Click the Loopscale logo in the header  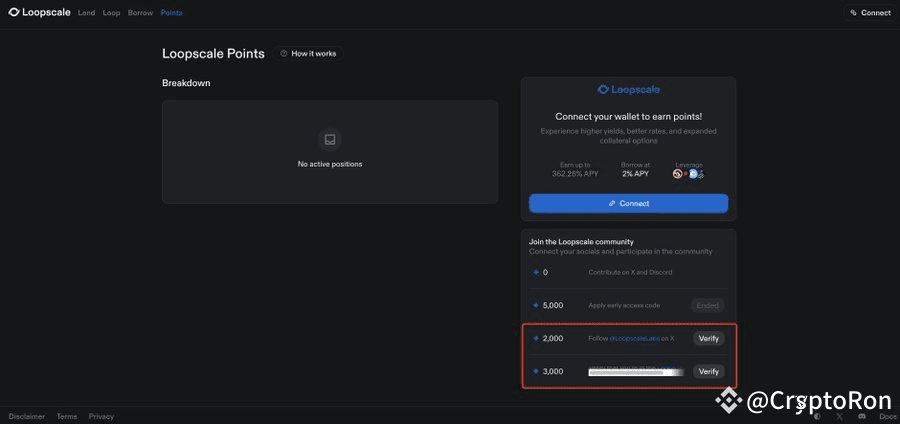(x=38, y=13)
